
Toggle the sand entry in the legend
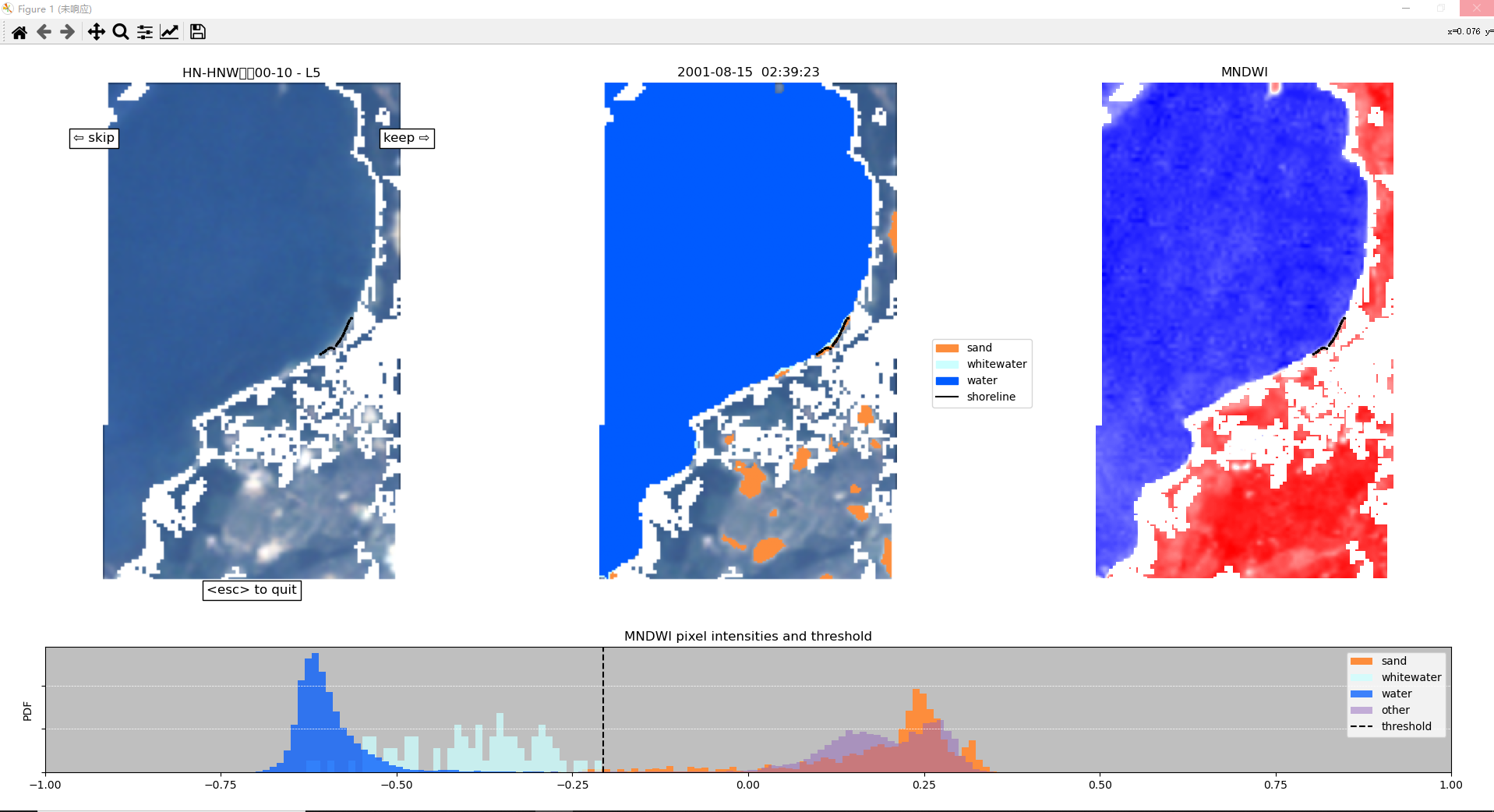click(978, 348)
